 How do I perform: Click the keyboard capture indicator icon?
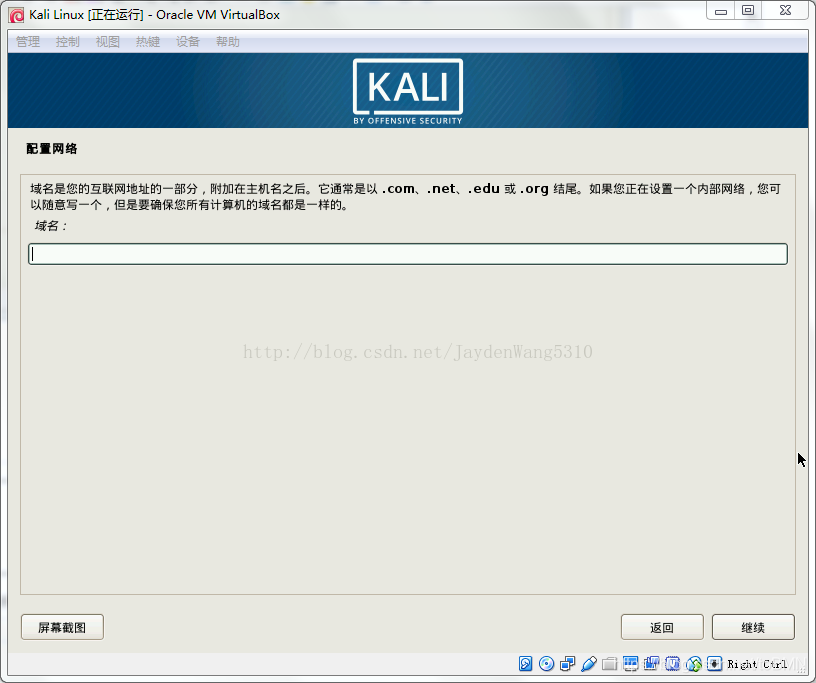[x=715, y=664]
